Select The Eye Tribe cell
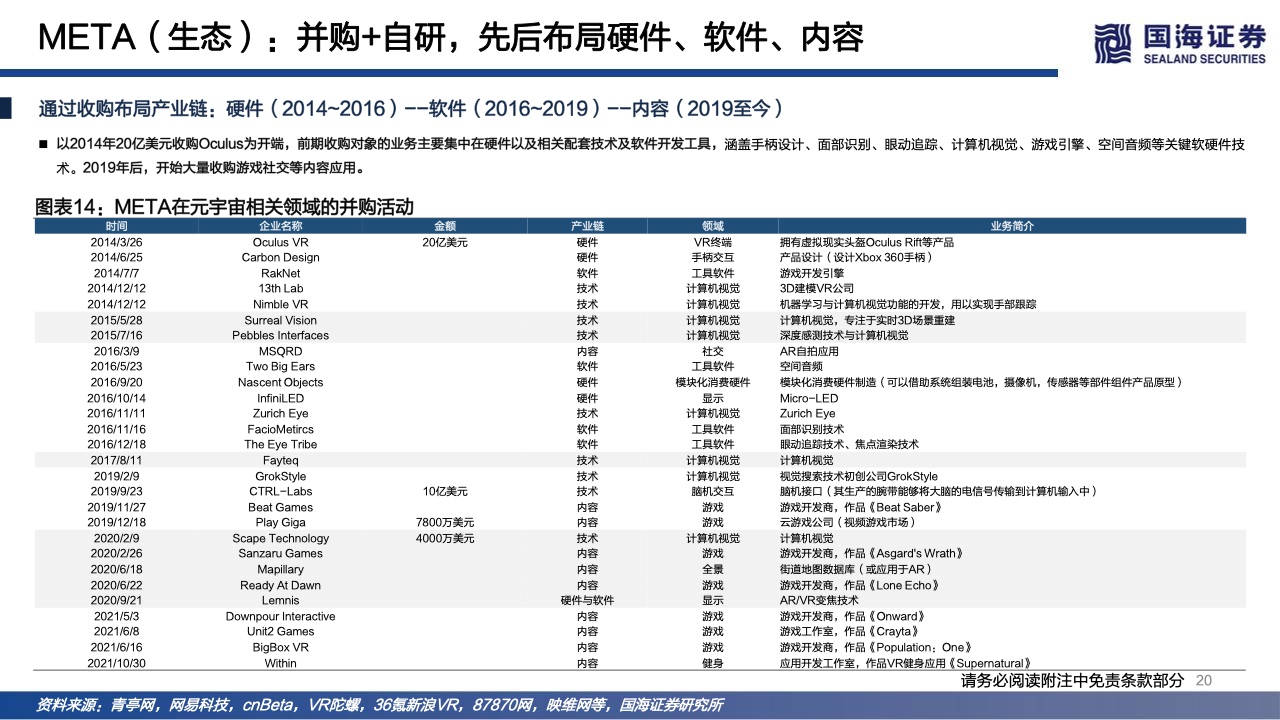The height and width of the screenshot is (720, 1280). point(280,444)
